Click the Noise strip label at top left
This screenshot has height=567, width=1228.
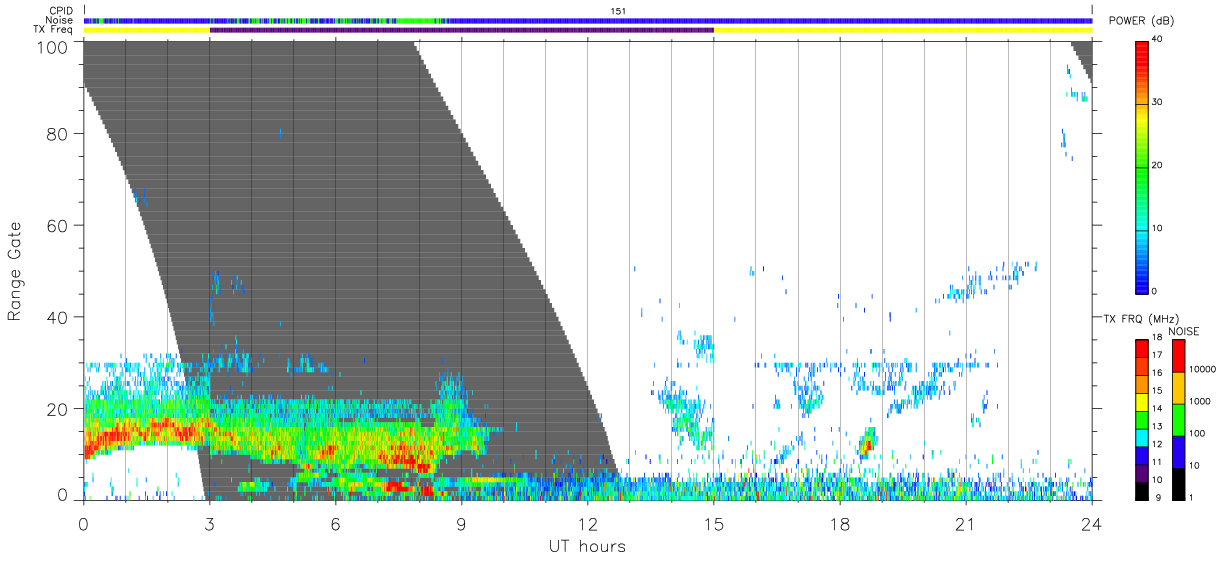coord(61,20)
